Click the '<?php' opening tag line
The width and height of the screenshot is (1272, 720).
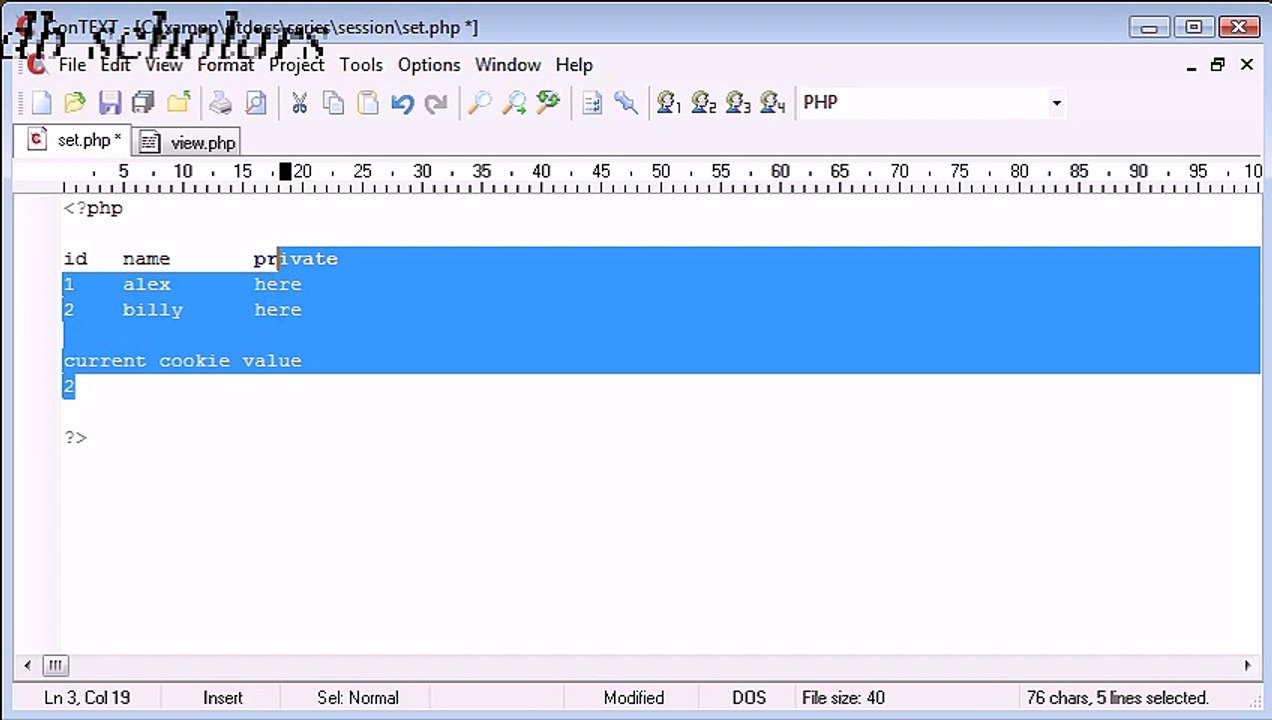tap(93, 208)
